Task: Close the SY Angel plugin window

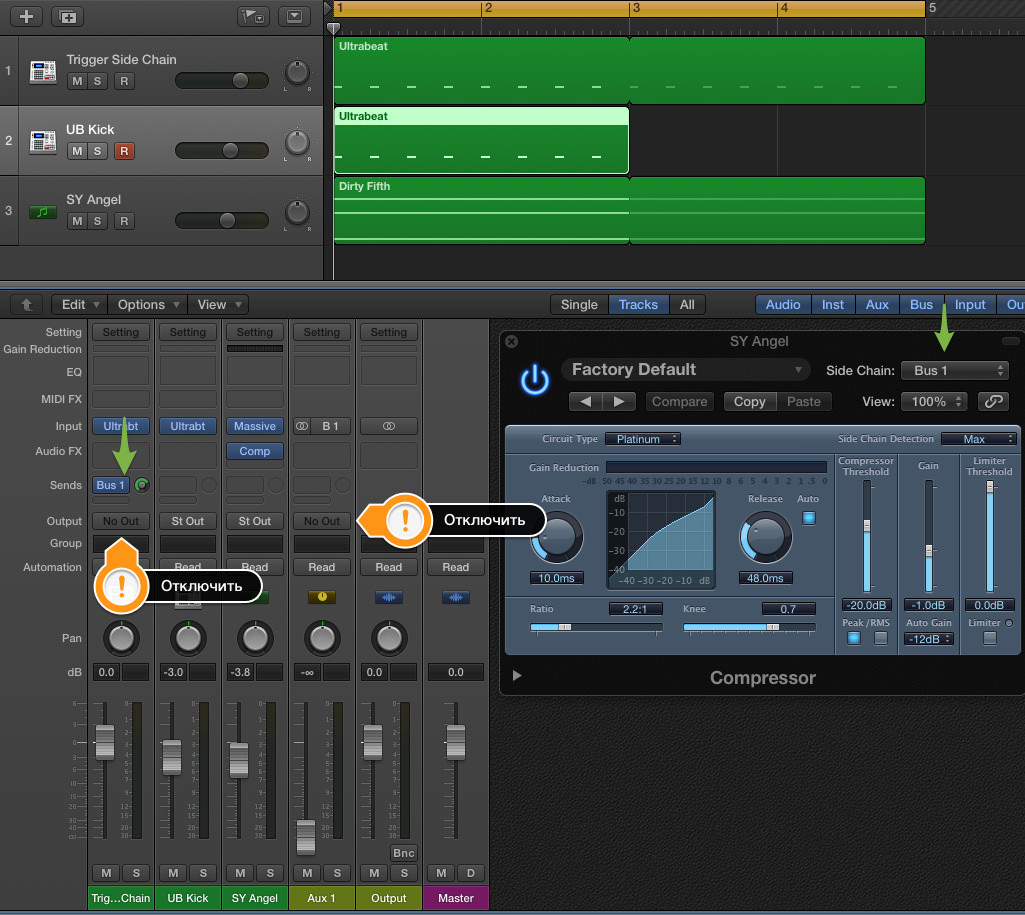Action: (x=512, y=341)
